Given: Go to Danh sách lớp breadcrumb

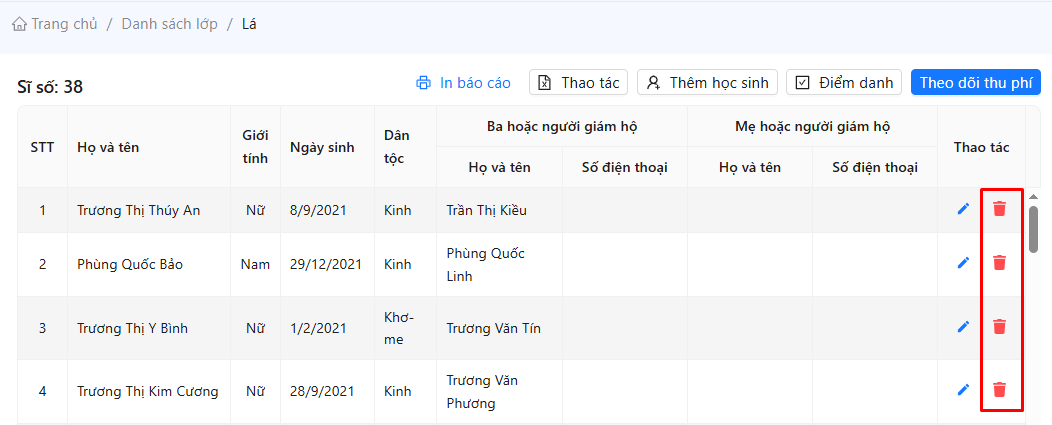Looking at the screenshot, I should click(167, 24).
